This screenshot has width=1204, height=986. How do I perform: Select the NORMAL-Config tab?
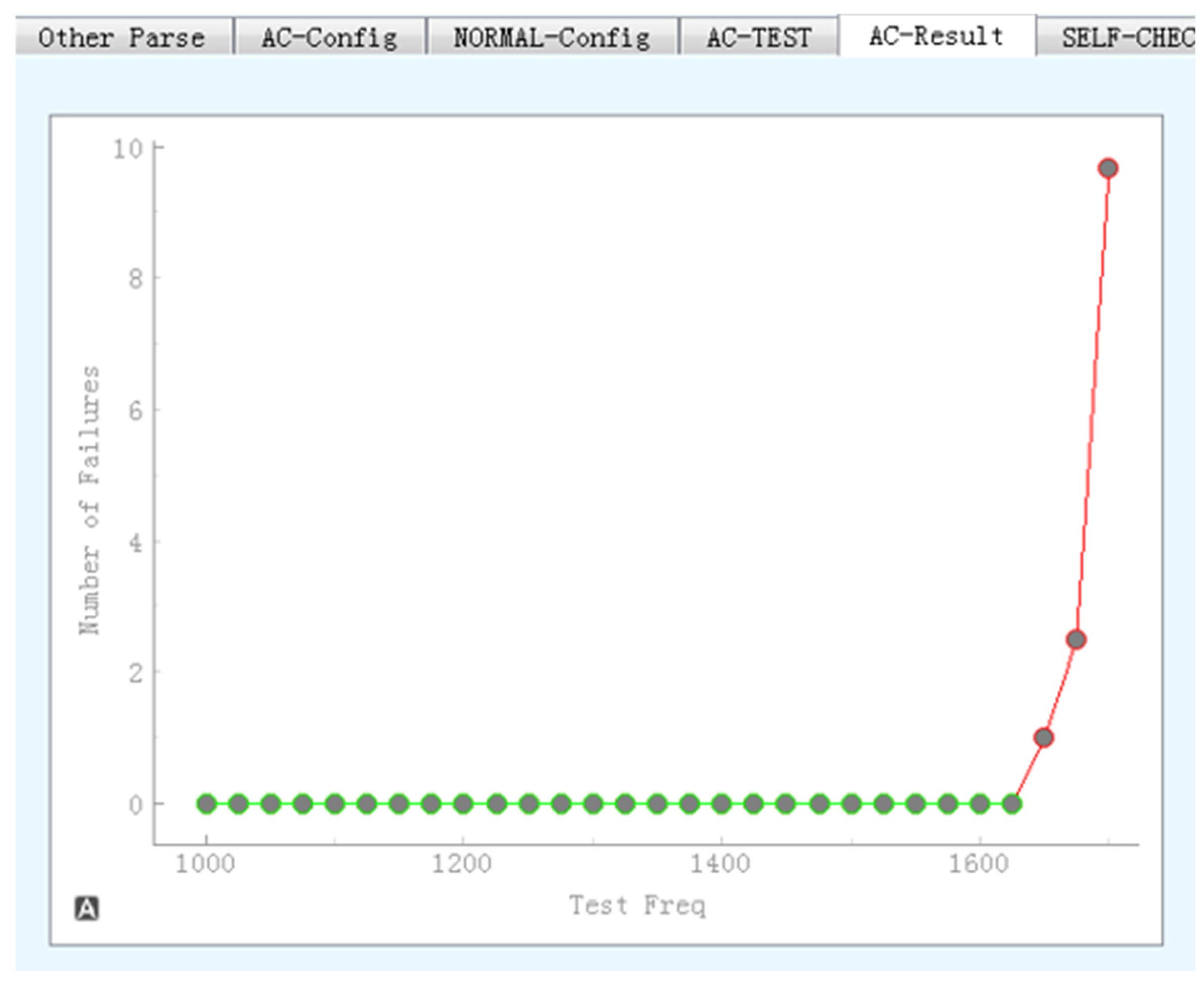[551, 37]
